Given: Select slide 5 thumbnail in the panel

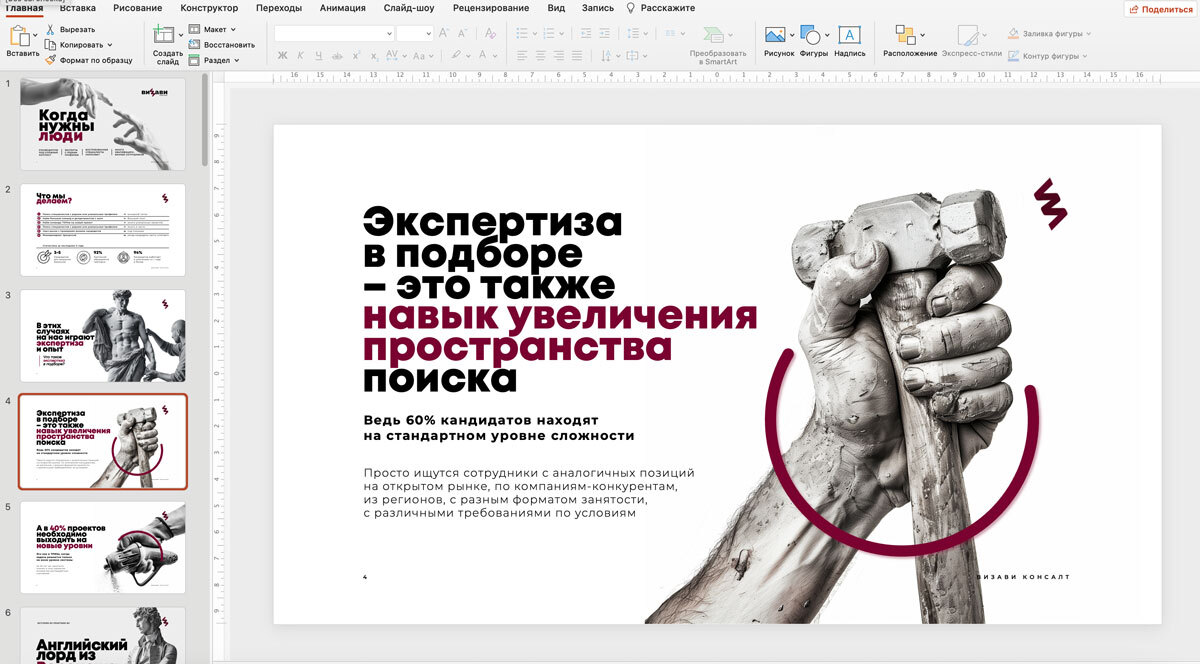Looking at the screenshot, I should tap(103, 547).
